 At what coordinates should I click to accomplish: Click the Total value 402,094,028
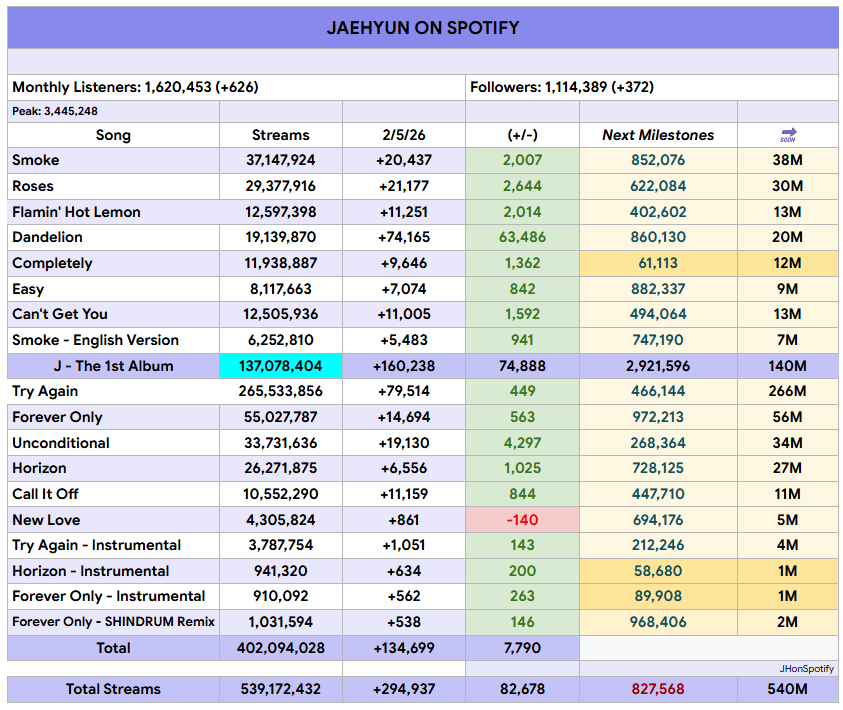(x=281, y=648)
